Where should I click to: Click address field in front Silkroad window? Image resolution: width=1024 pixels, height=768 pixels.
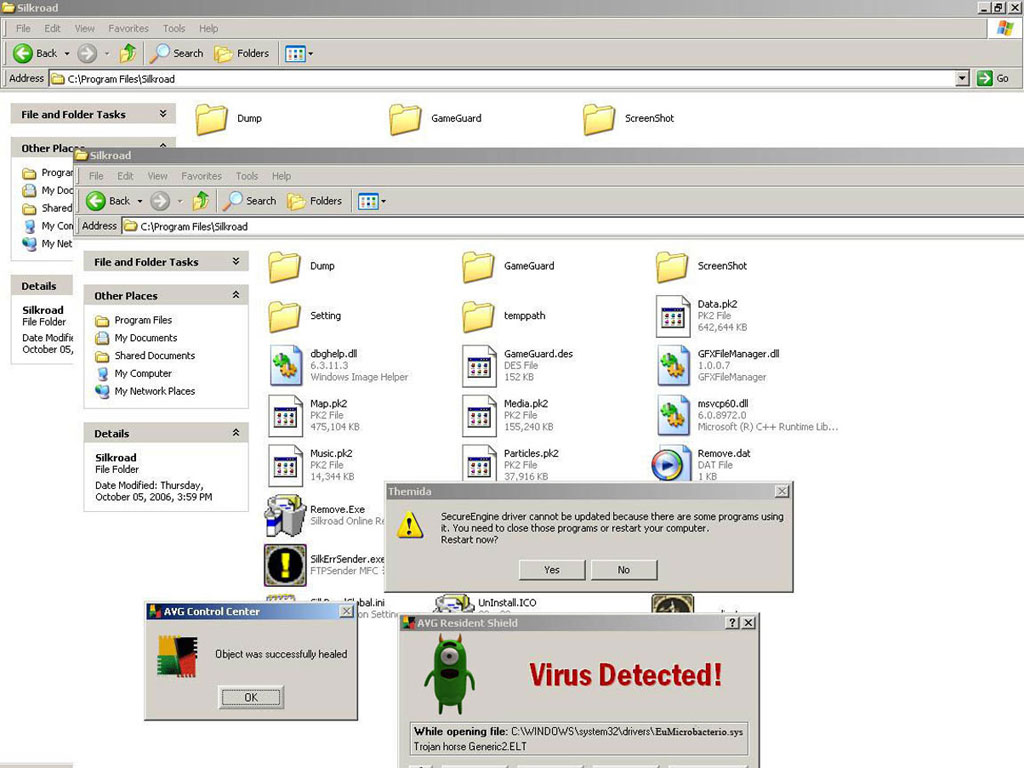573,227
